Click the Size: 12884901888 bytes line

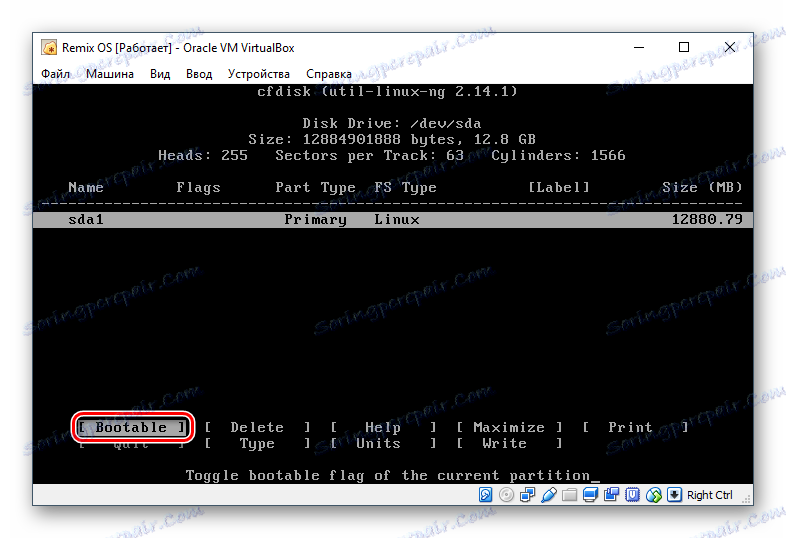391,139
